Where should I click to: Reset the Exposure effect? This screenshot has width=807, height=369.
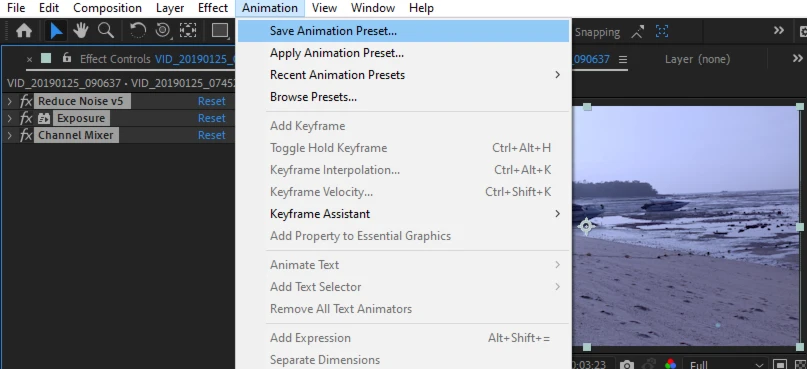212,118
